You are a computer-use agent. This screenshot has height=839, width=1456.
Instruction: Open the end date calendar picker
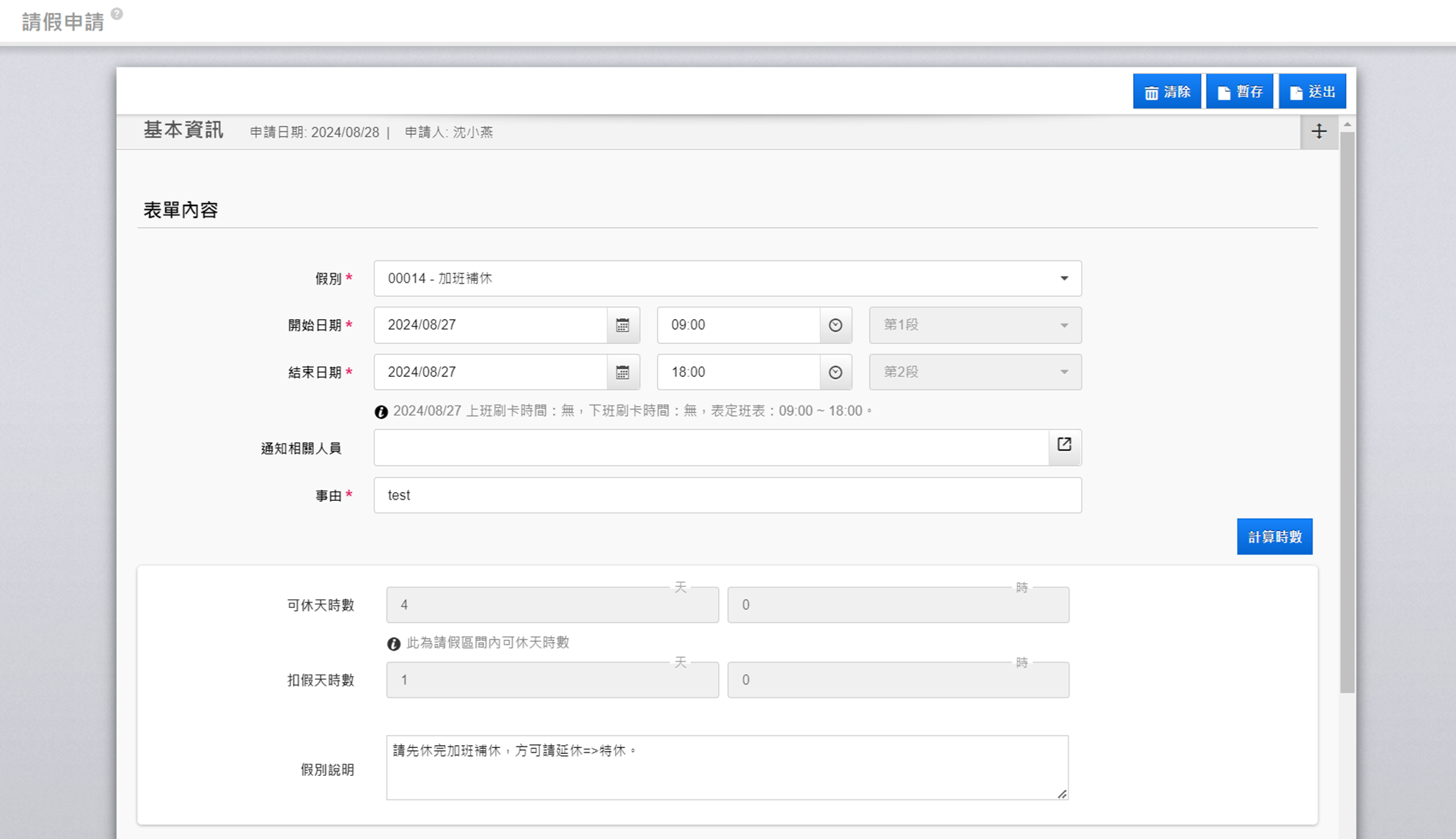pos(623,373)
